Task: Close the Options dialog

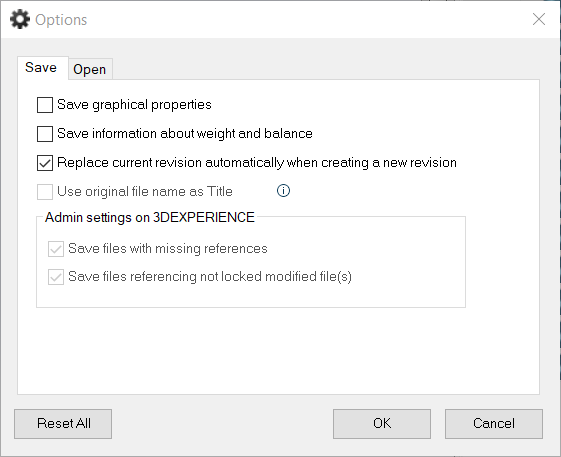Action: pos(539,19)
